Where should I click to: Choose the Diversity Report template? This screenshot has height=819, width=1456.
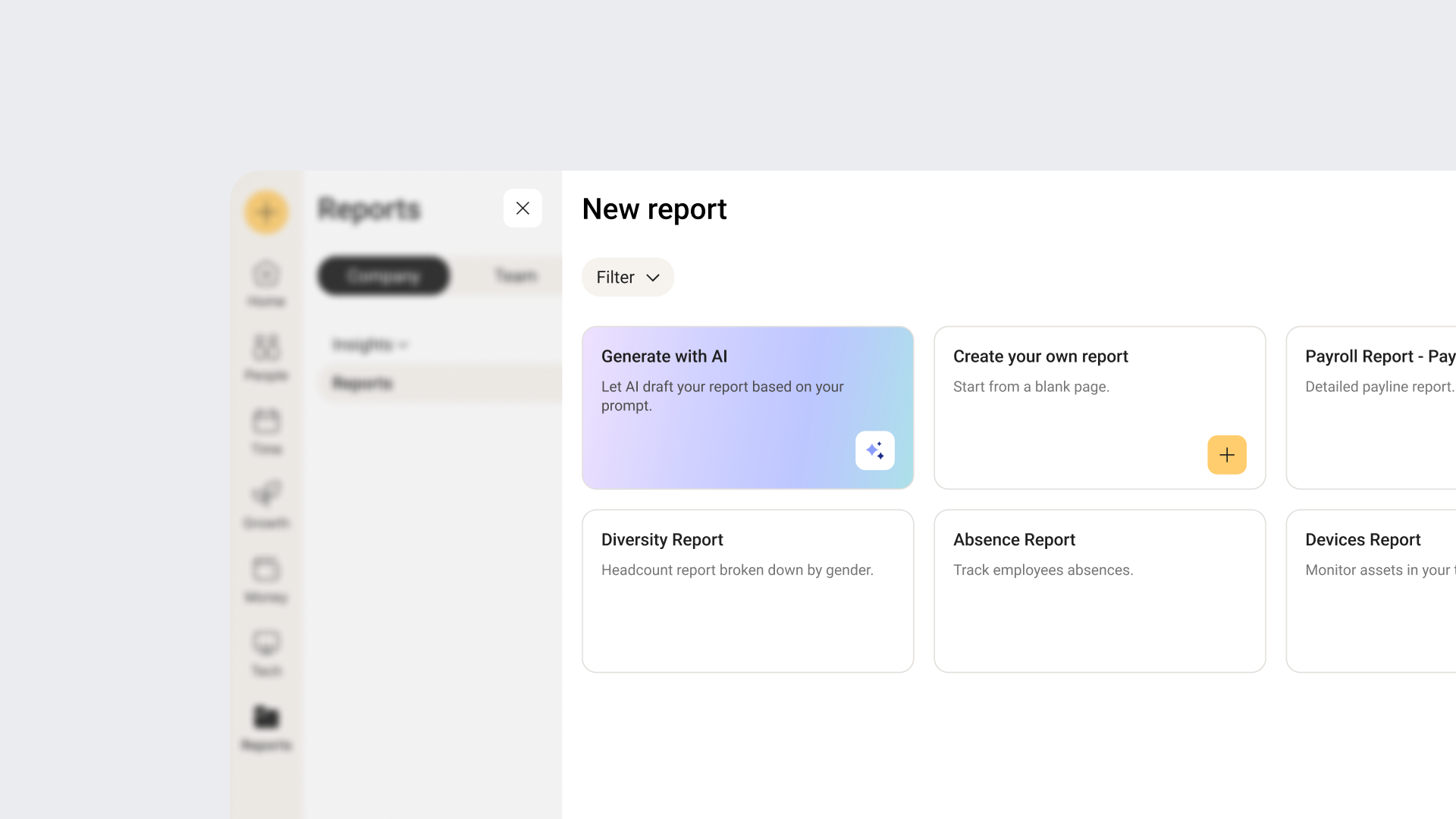coord(747,591)
